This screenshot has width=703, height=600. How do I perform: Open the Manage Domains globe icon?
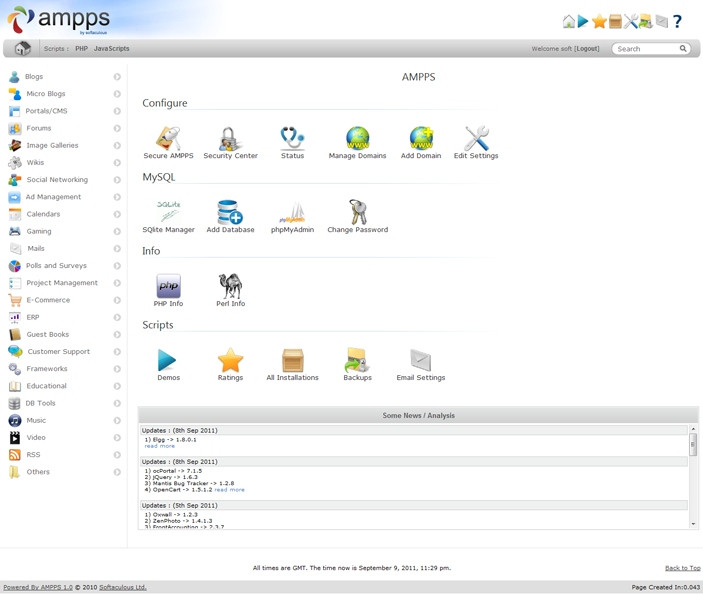[x=357, y=138]
